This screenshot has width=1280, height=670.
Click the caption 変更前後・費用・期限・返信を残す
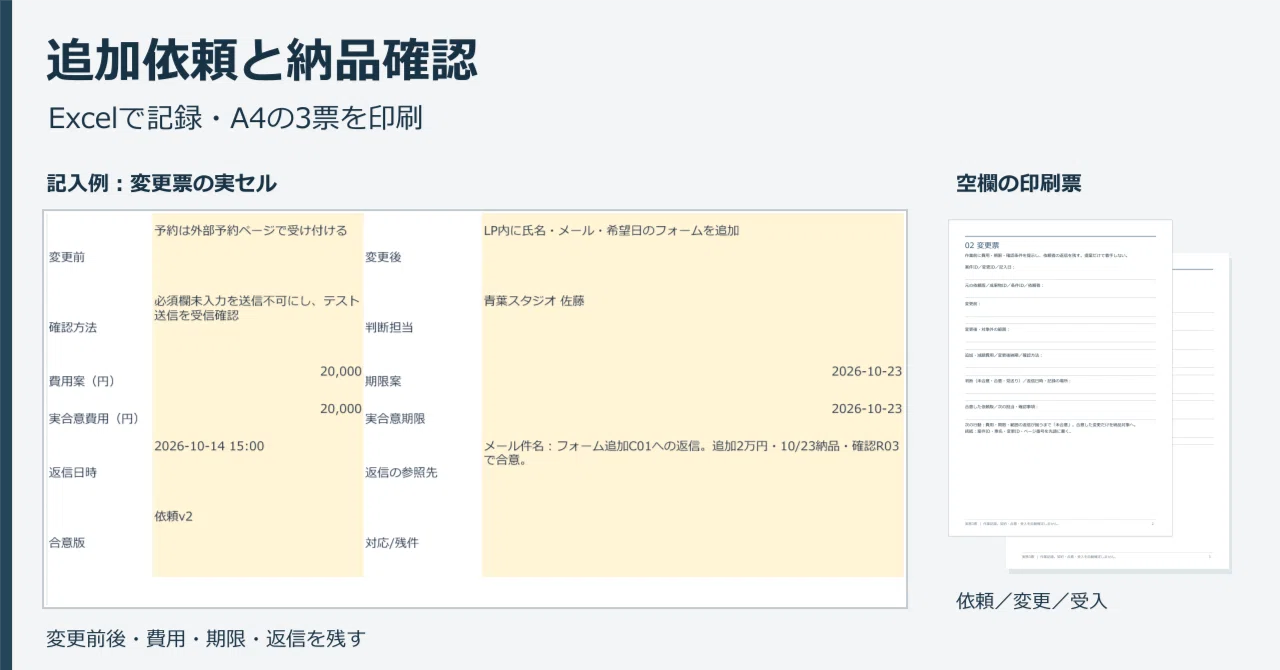tap(206, 637)
